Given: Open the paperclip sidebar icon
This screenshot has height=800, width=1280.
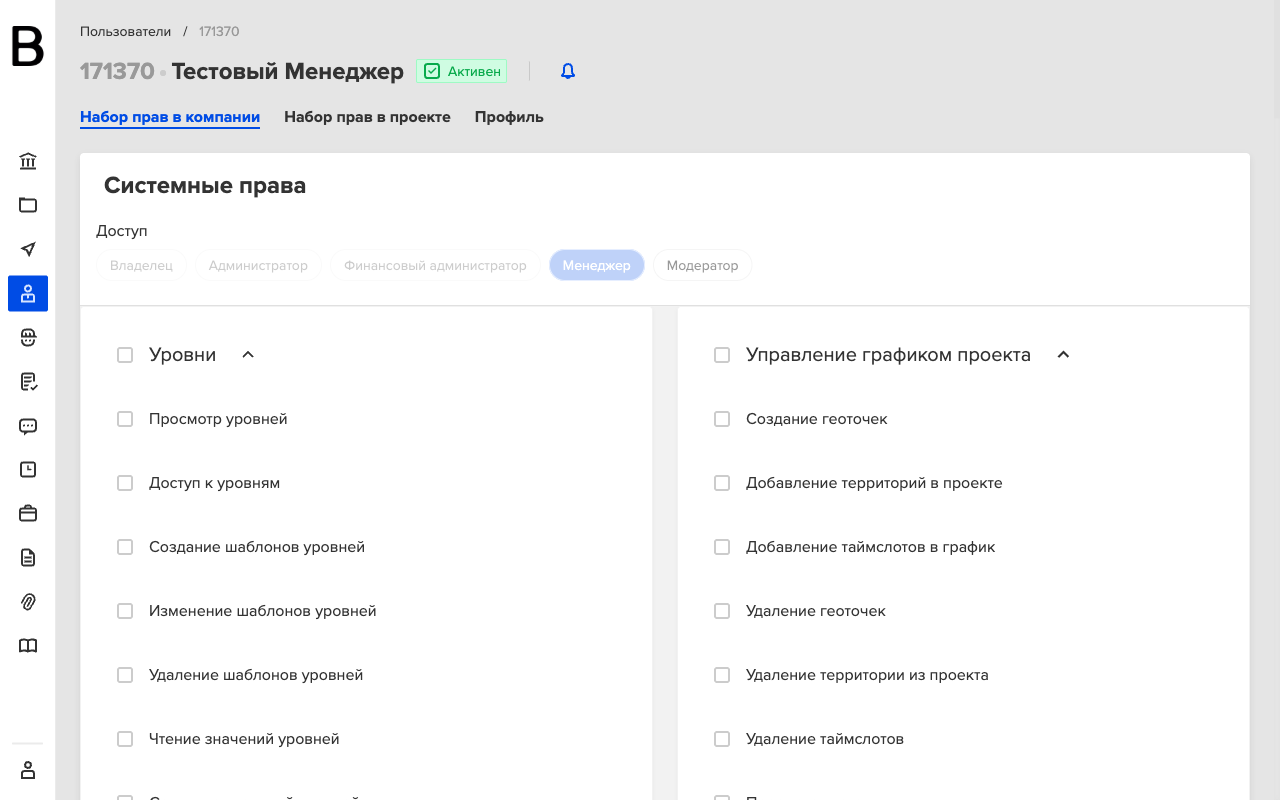Looking at the screenshot, I should [x=28, y=601].
